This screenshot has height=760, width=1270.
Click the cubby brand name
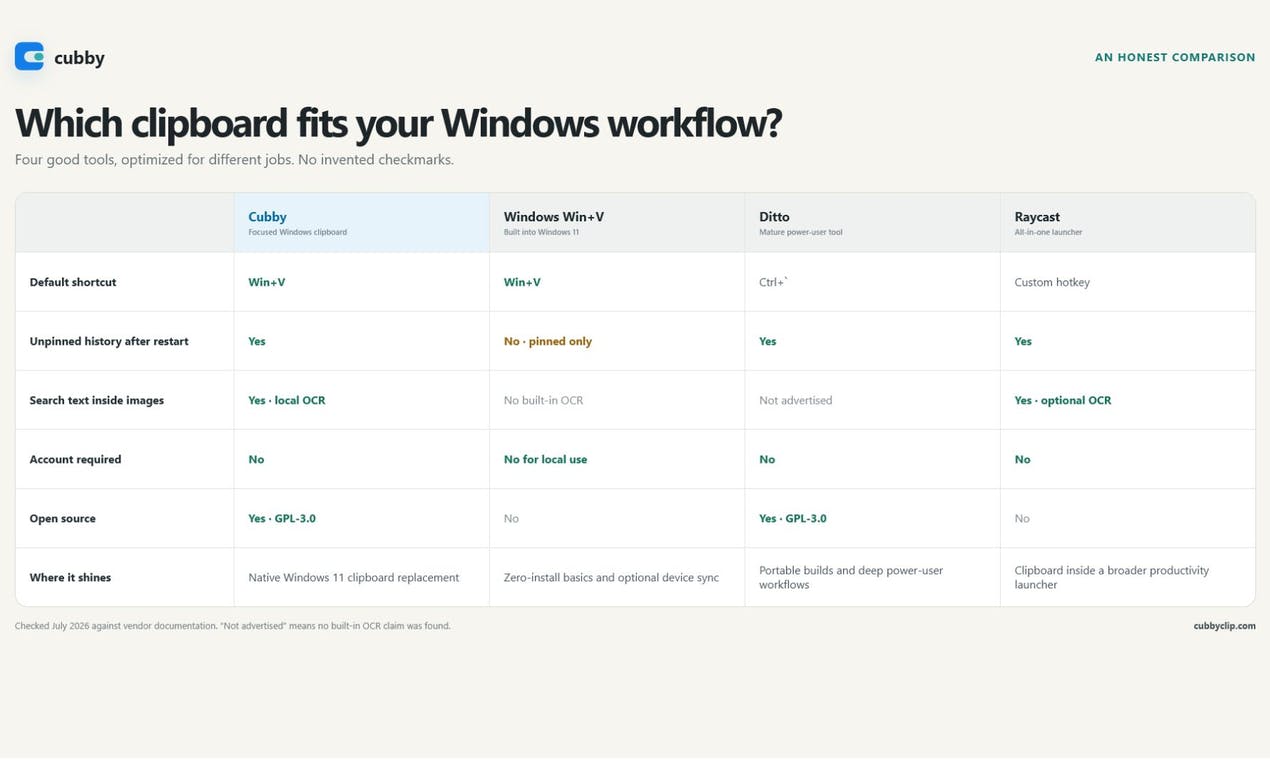(x=79, y=58)
